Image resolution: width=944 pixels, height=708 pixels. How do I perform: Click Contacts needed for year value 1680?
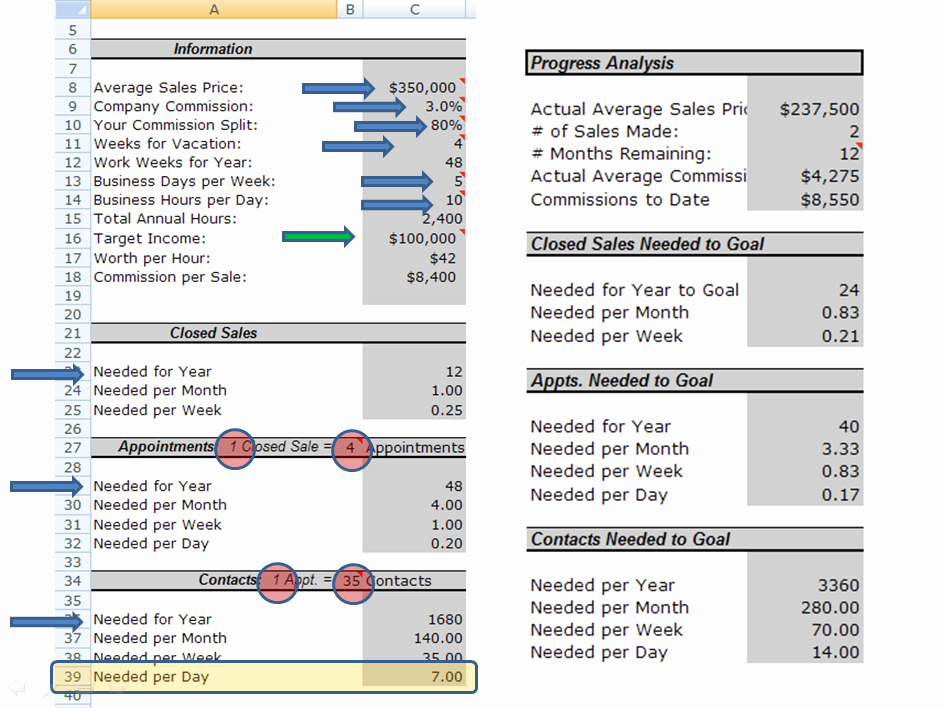414,619
